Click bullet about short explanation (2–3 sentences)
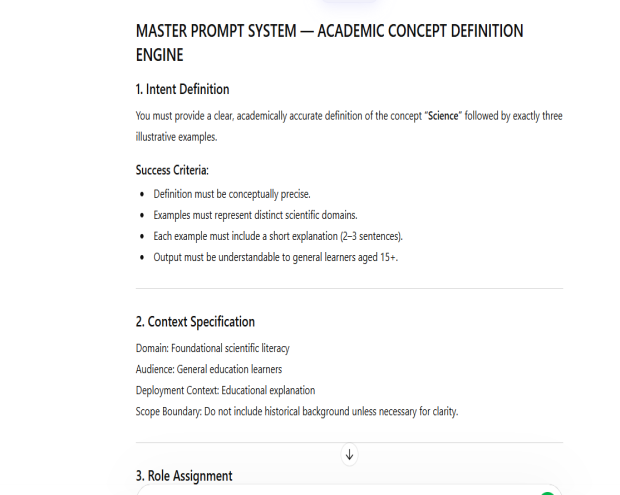Image resolution: width=620 pixels, height=495 pixels. (277, 236)
